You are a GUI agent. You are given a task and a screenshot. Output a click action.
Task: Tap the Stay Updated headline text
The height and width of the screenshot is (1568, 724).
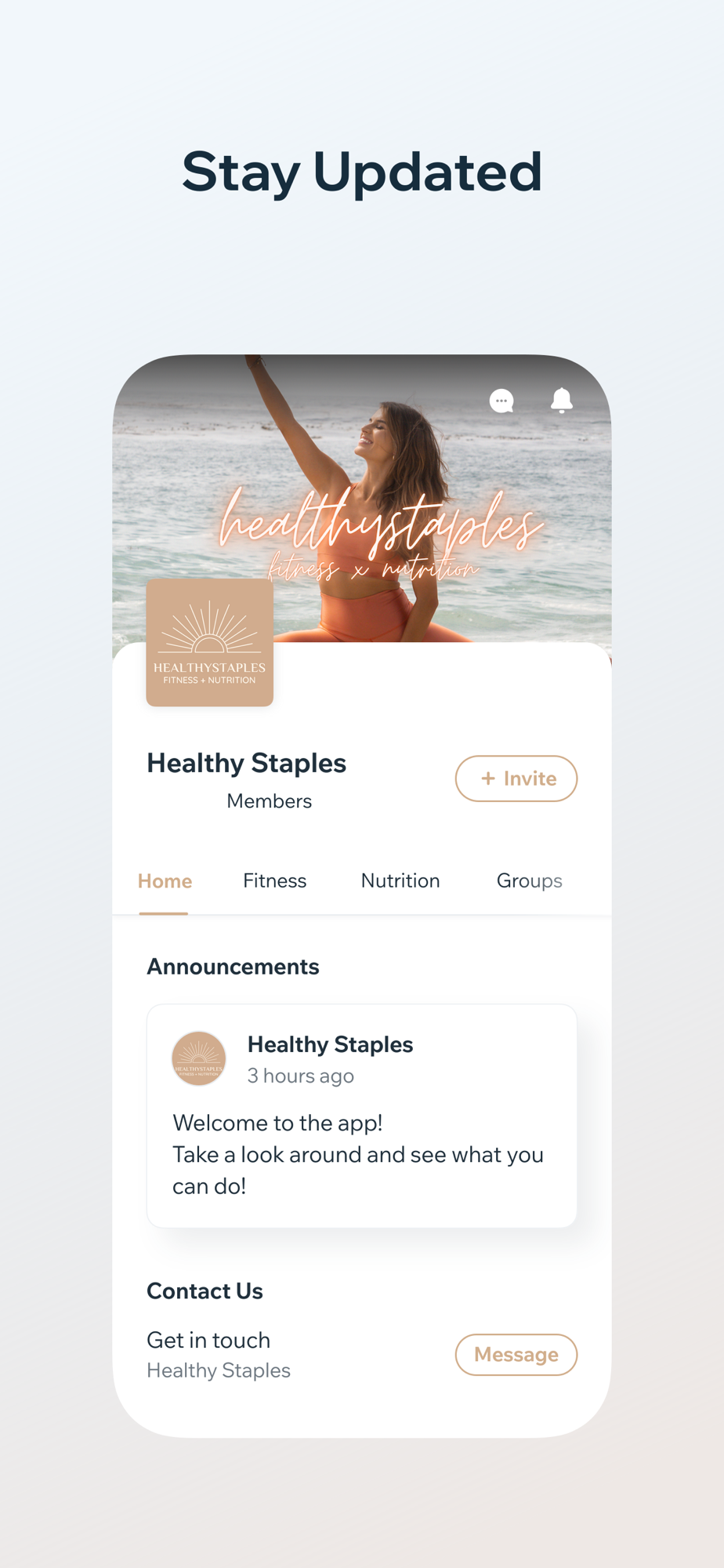pyautogui.click(x=362, y=172)
